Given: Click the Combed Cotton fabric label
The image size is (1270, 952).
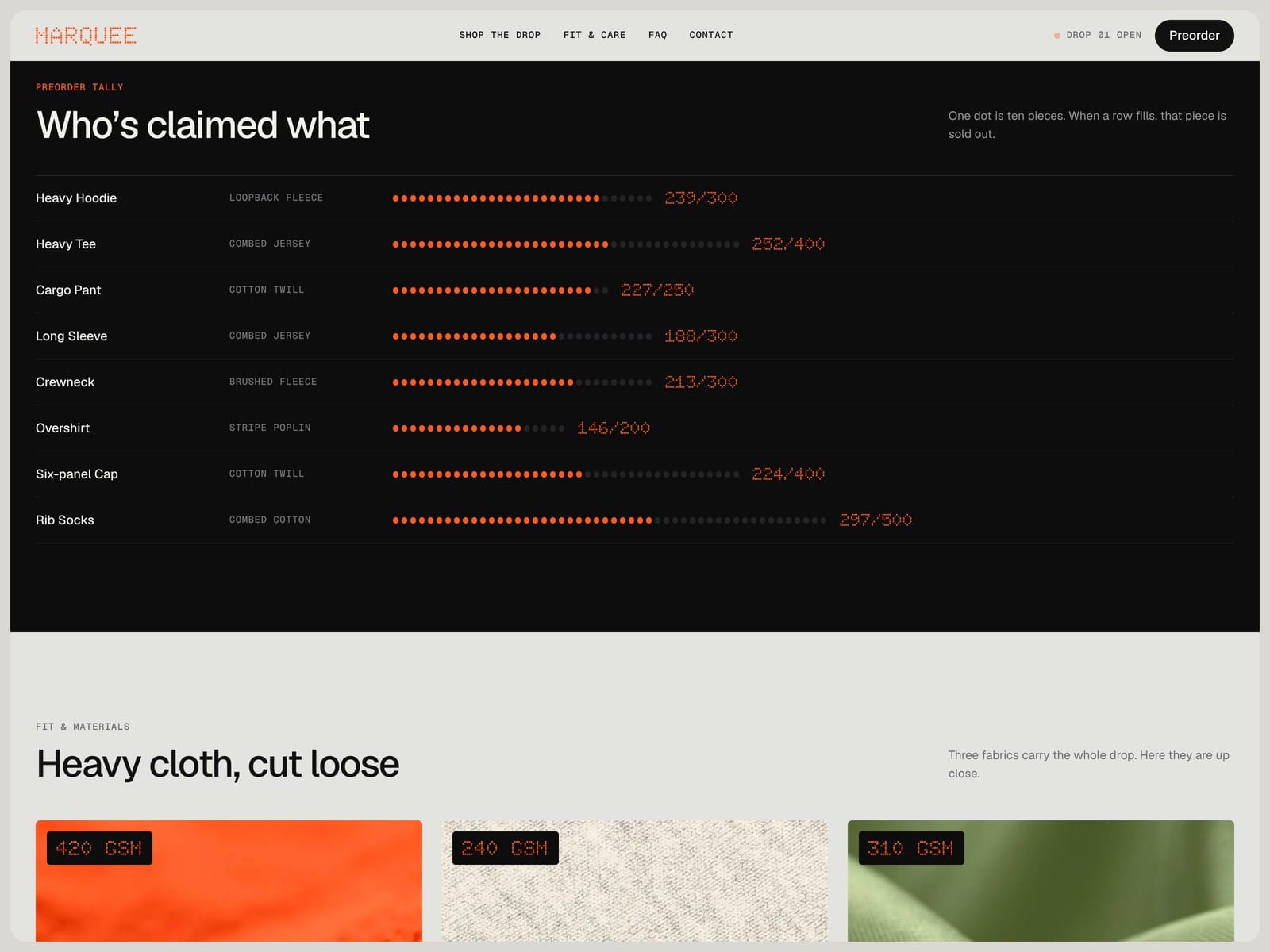Looking at the screenshot, I should 270,520.
